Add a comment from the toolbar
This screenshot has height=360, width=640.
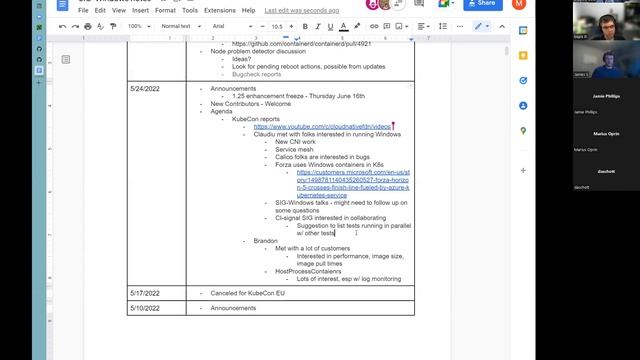point(387,27)
